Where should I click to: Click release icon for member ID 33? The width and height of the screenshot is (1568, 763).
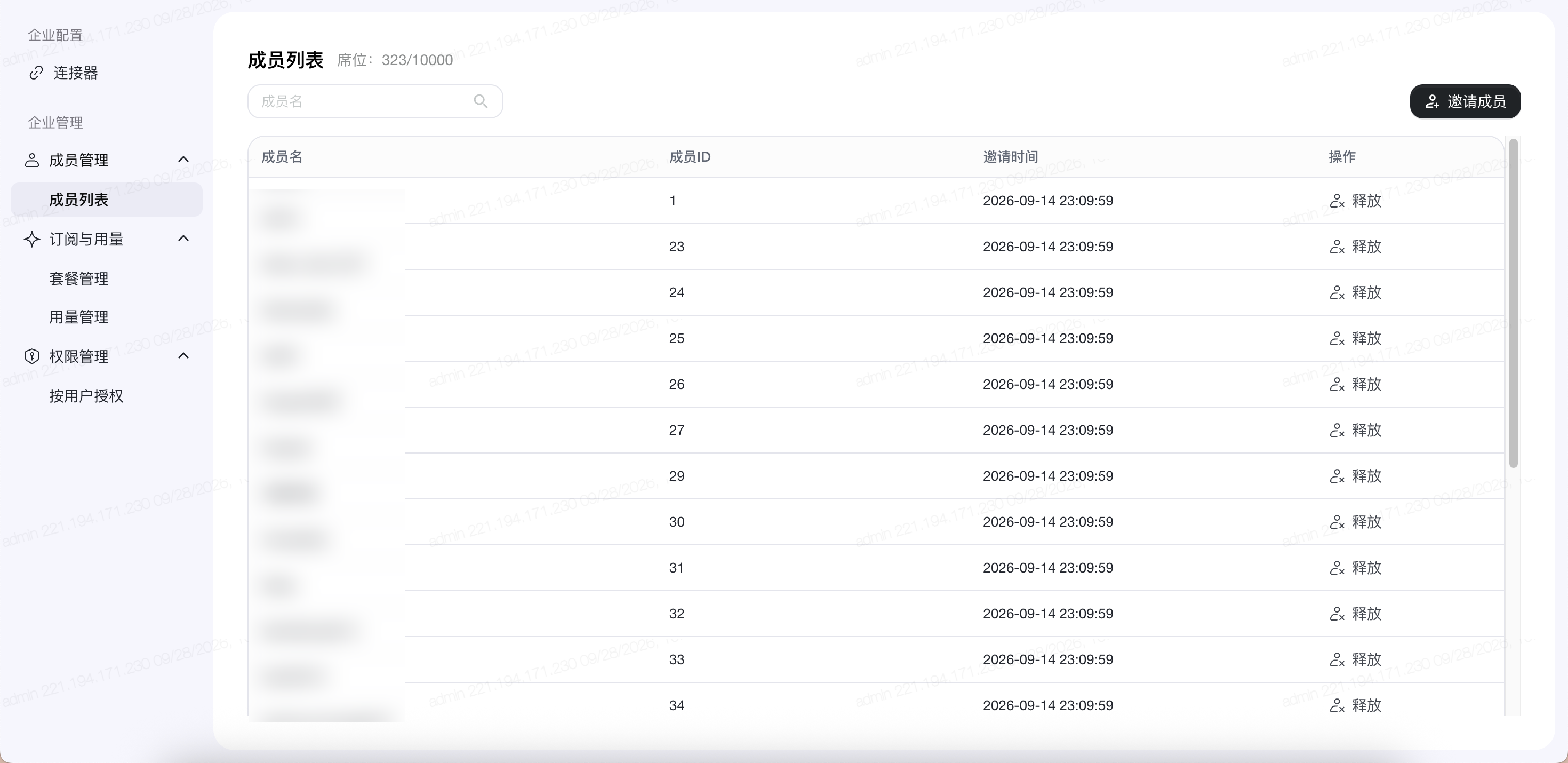(1337, 659)
